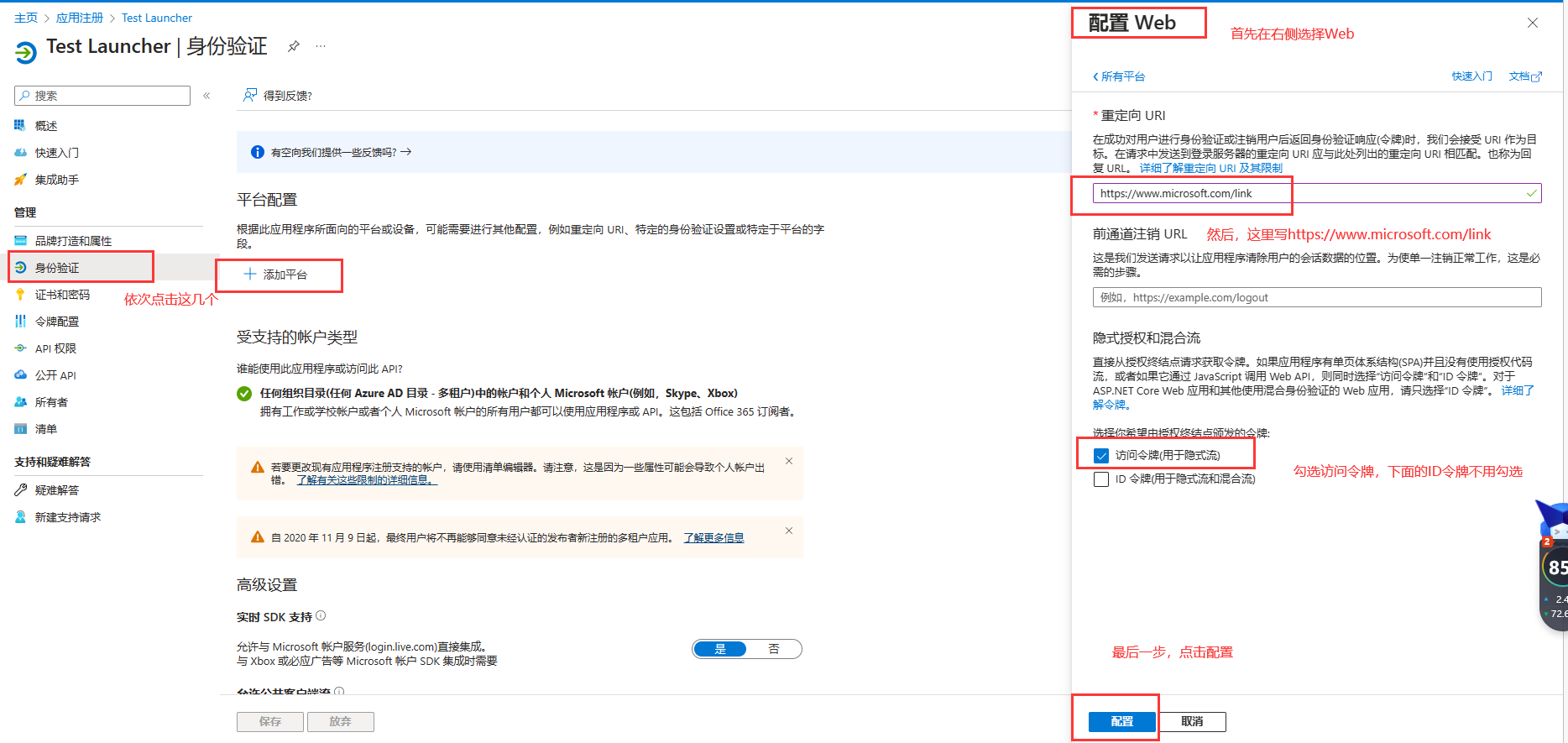
Task: Open 详细了解重定向 URI 及其限制 link
Action: [x=1210, y=168]
